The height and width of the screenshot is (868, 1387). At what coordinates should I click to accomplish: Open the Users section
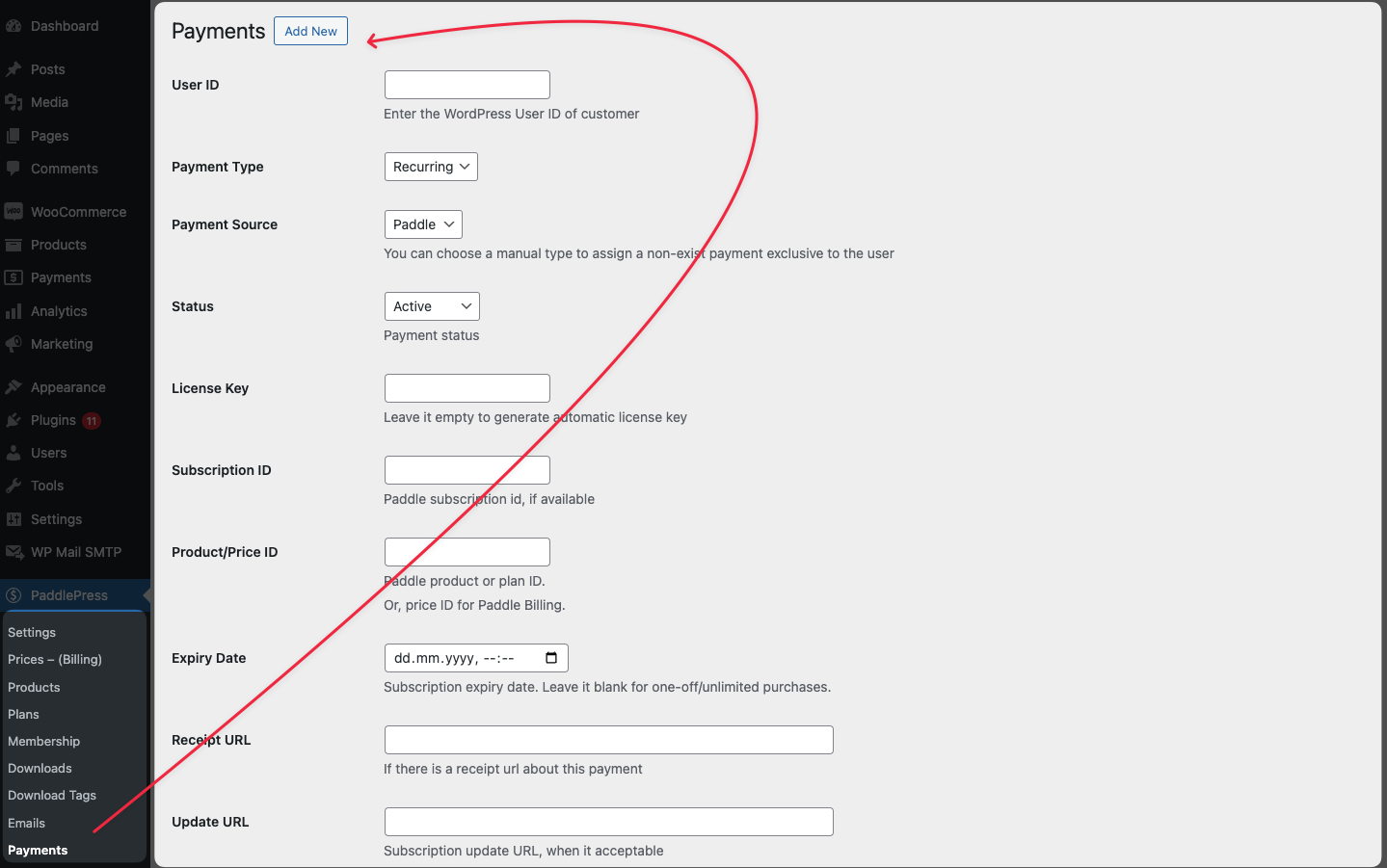pos(48,453)
